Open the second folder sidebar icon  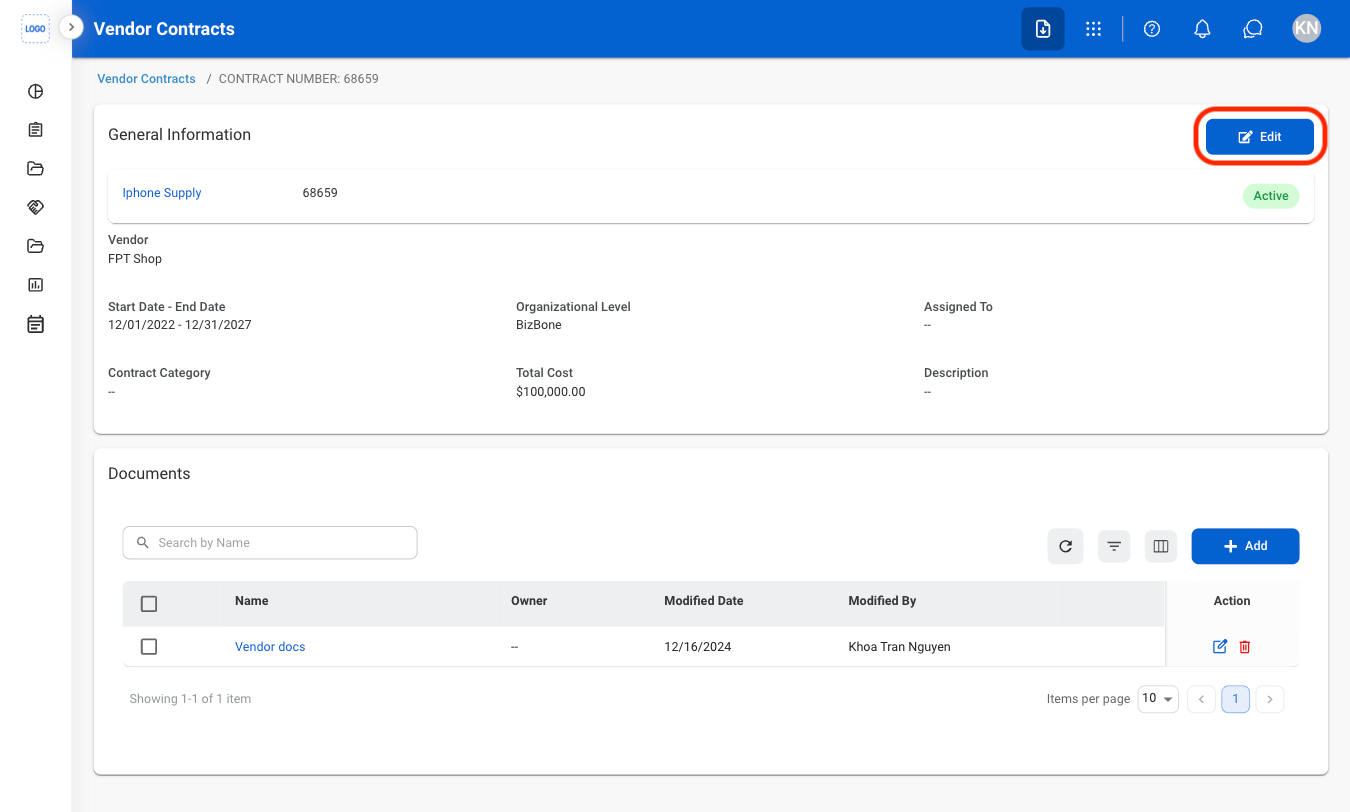[x=35, y=246]
